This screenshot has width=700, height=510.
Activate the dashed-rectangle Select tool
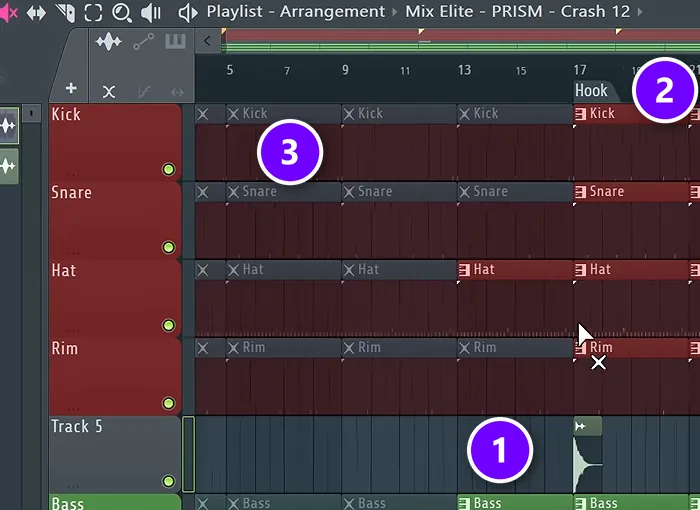93,13
